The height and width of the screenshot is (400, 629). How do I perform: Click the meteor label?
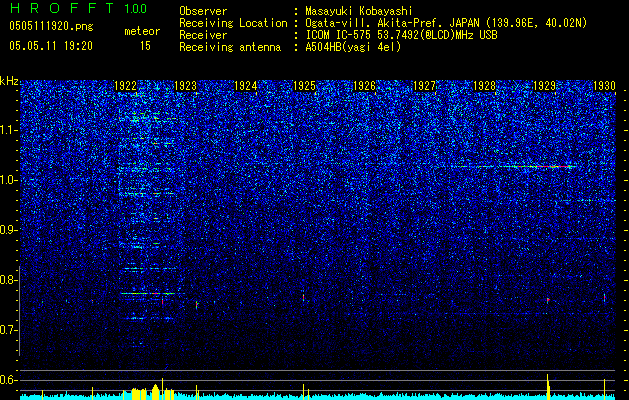pyautogui.click(x=142, y=31)
